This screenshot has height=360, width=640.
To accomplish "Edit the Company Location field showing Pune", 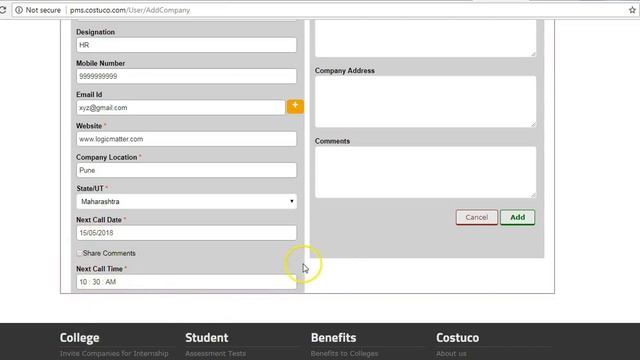I will click(186, 170).
